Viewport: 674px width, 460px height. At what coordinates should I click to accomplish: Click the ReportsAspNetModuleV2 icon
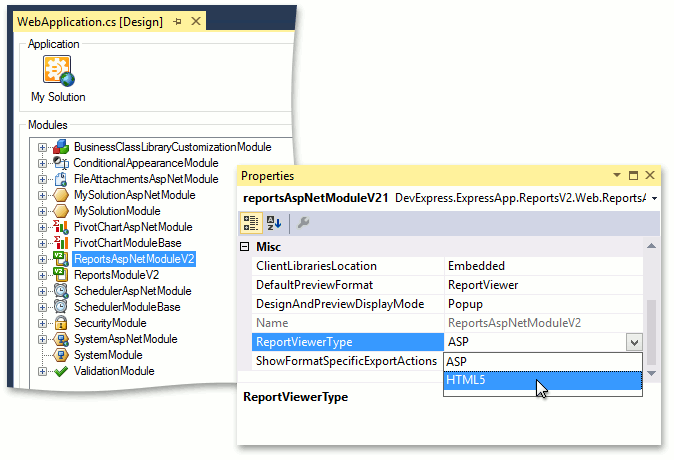61,259
